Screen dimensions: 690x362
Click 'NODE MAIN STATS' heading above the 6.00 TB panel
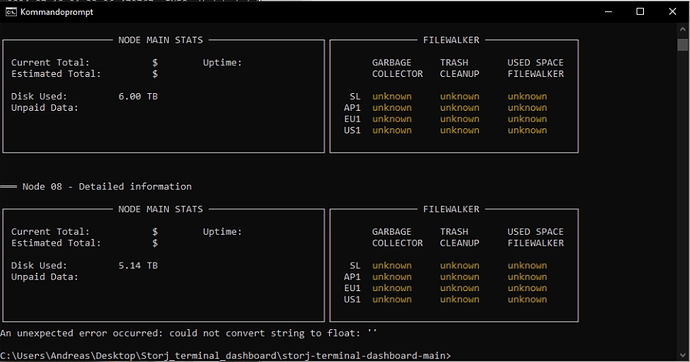click(161, 40)
